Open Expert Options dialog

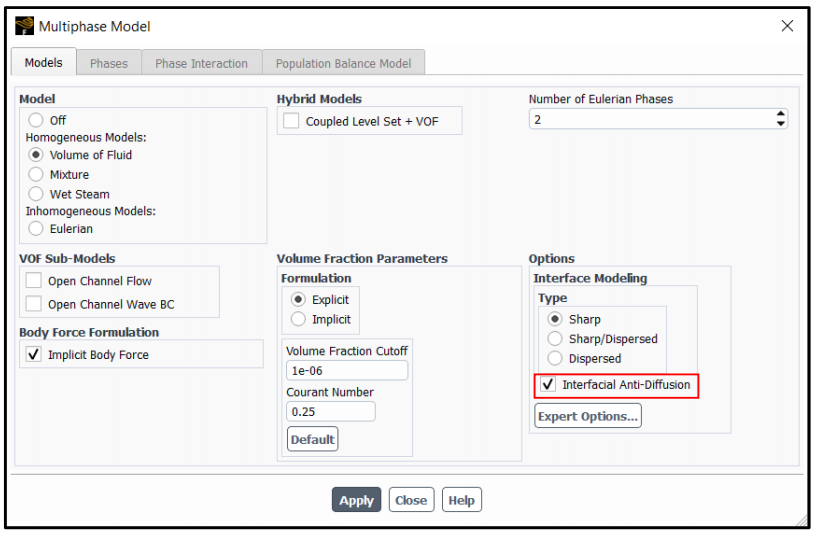click(x=588, y=416)
